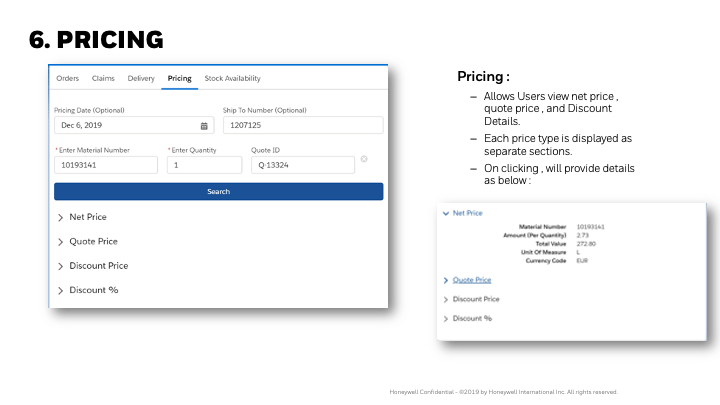The image size is (720, 405).
Task: Open the Pricing Date calendar picker
Action: (x=205, y=126)
